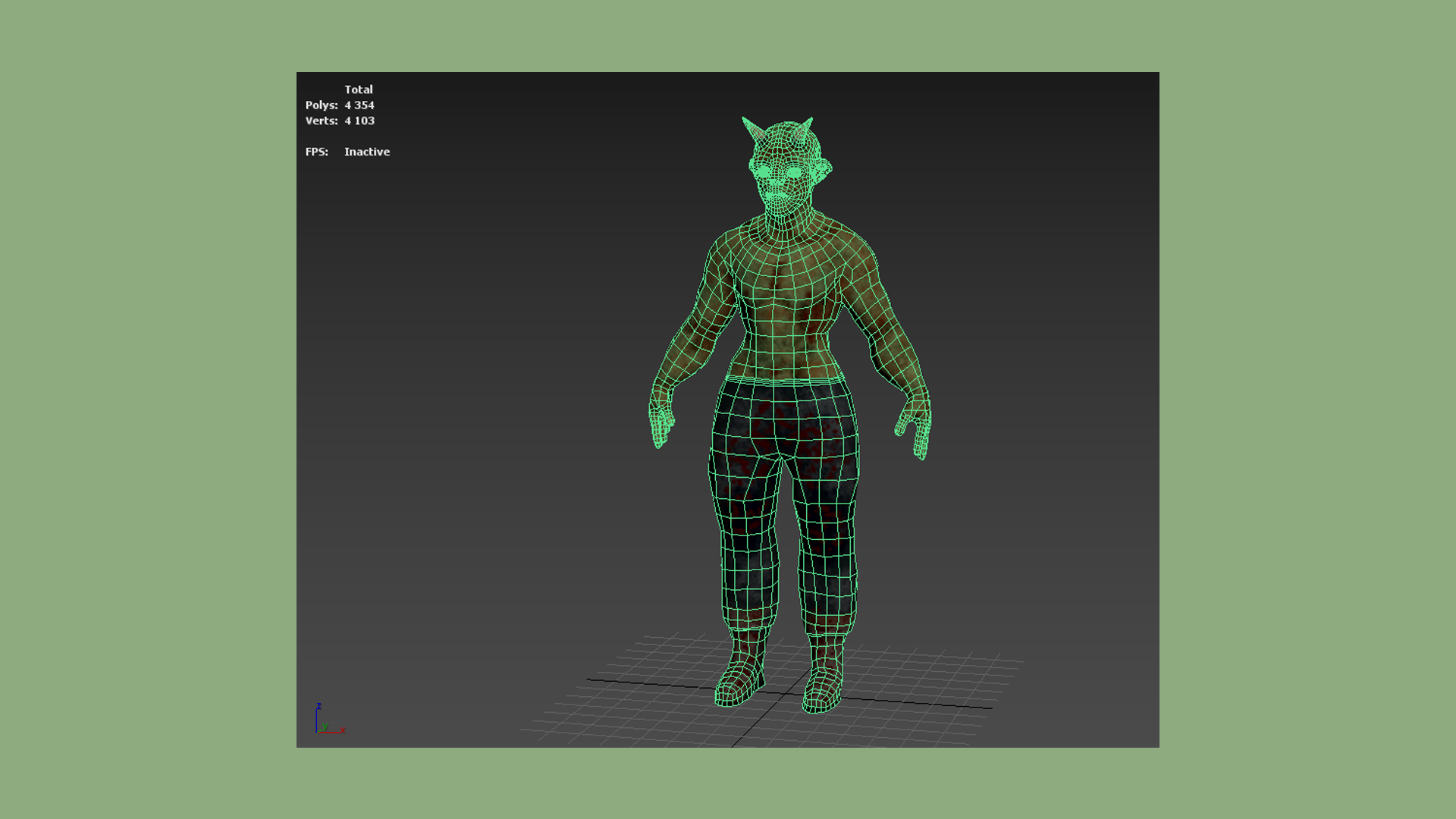The image size is (1456, 819).
Task: Click the wireframe character's face
Action: point(780,180)
